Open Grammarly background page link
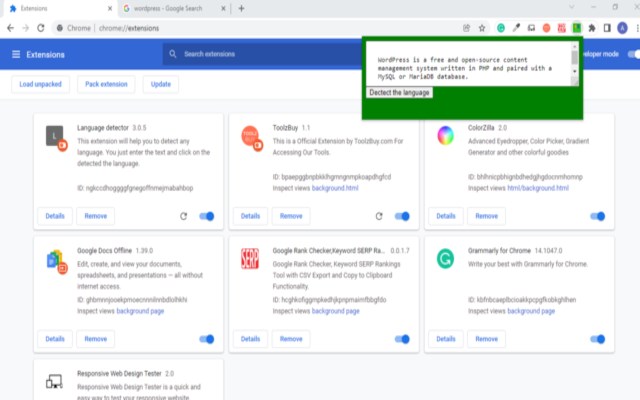Viewport: 640px width, 400px height. pos(531,311)
